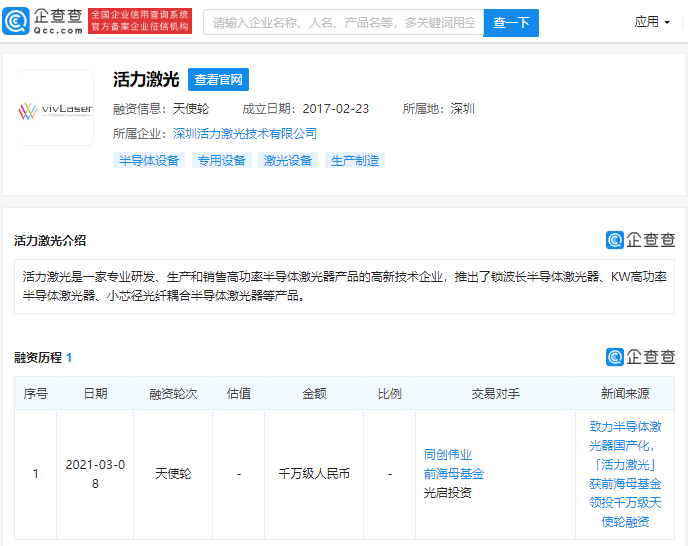Open the 应用 dropdown menu
This screenshot has height=546, width=688.
(652, 22)
